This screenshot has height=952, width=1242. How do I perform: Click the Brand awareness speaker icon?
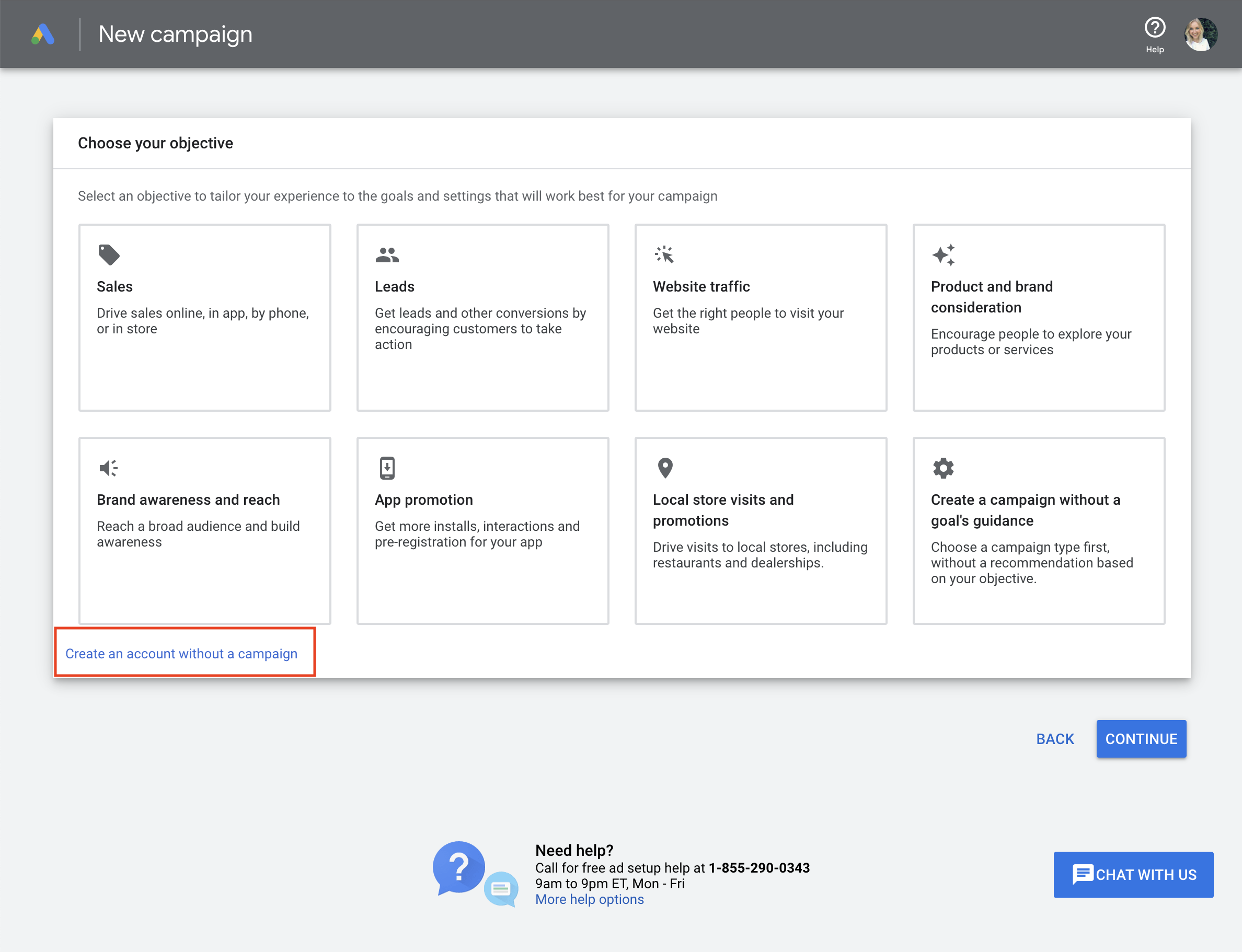108,468
